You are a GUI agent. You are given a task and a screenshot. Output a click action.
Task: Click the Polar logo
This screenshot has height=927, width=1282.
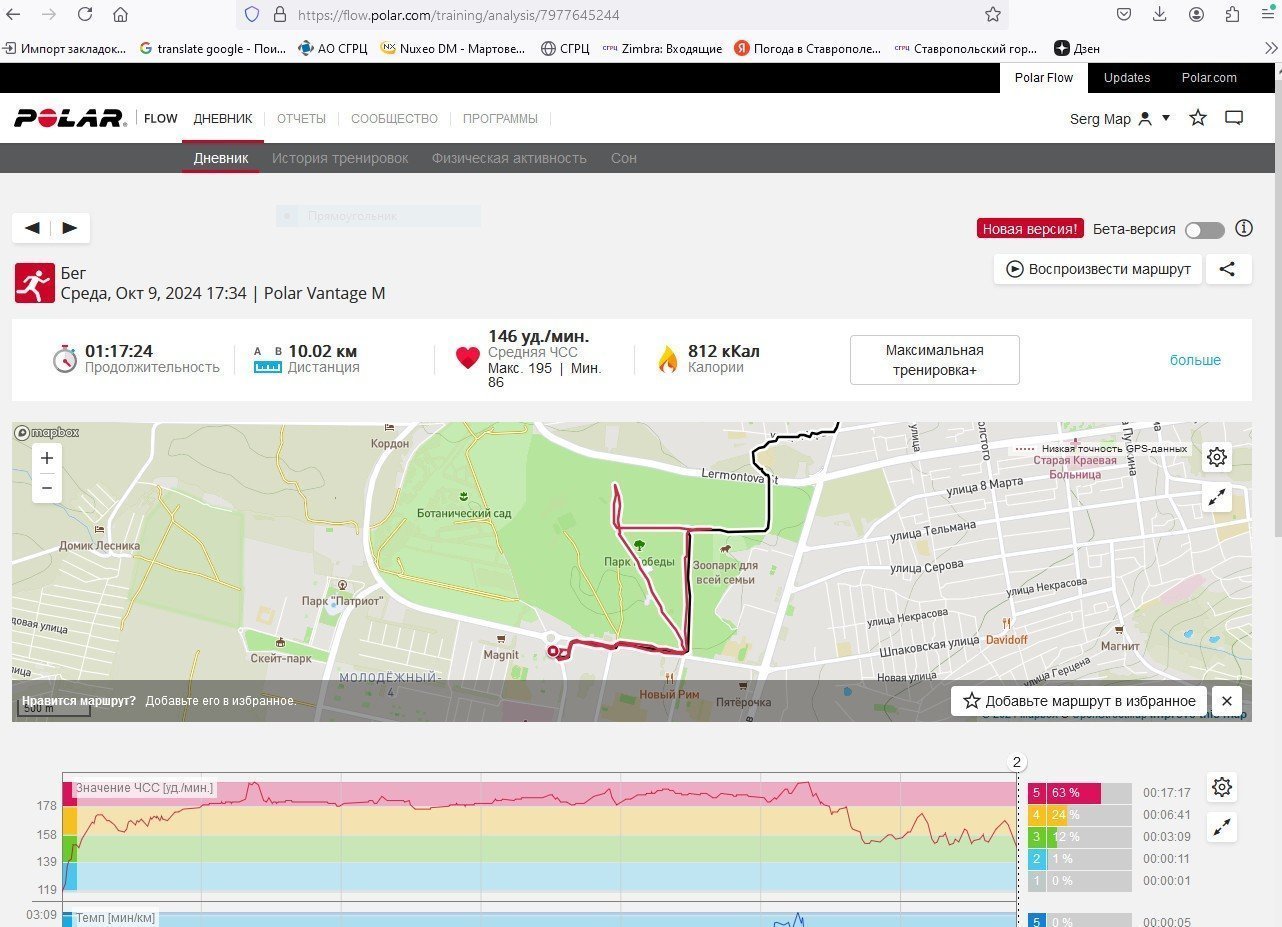[70, 118]
